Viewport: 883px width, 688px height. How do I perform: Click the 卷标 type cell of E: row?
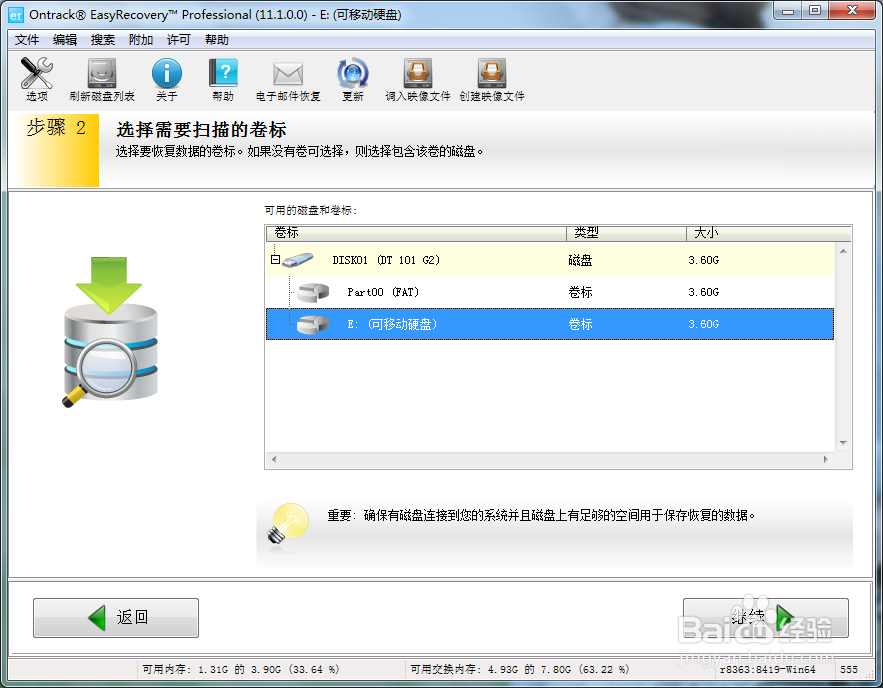[580, 324]
